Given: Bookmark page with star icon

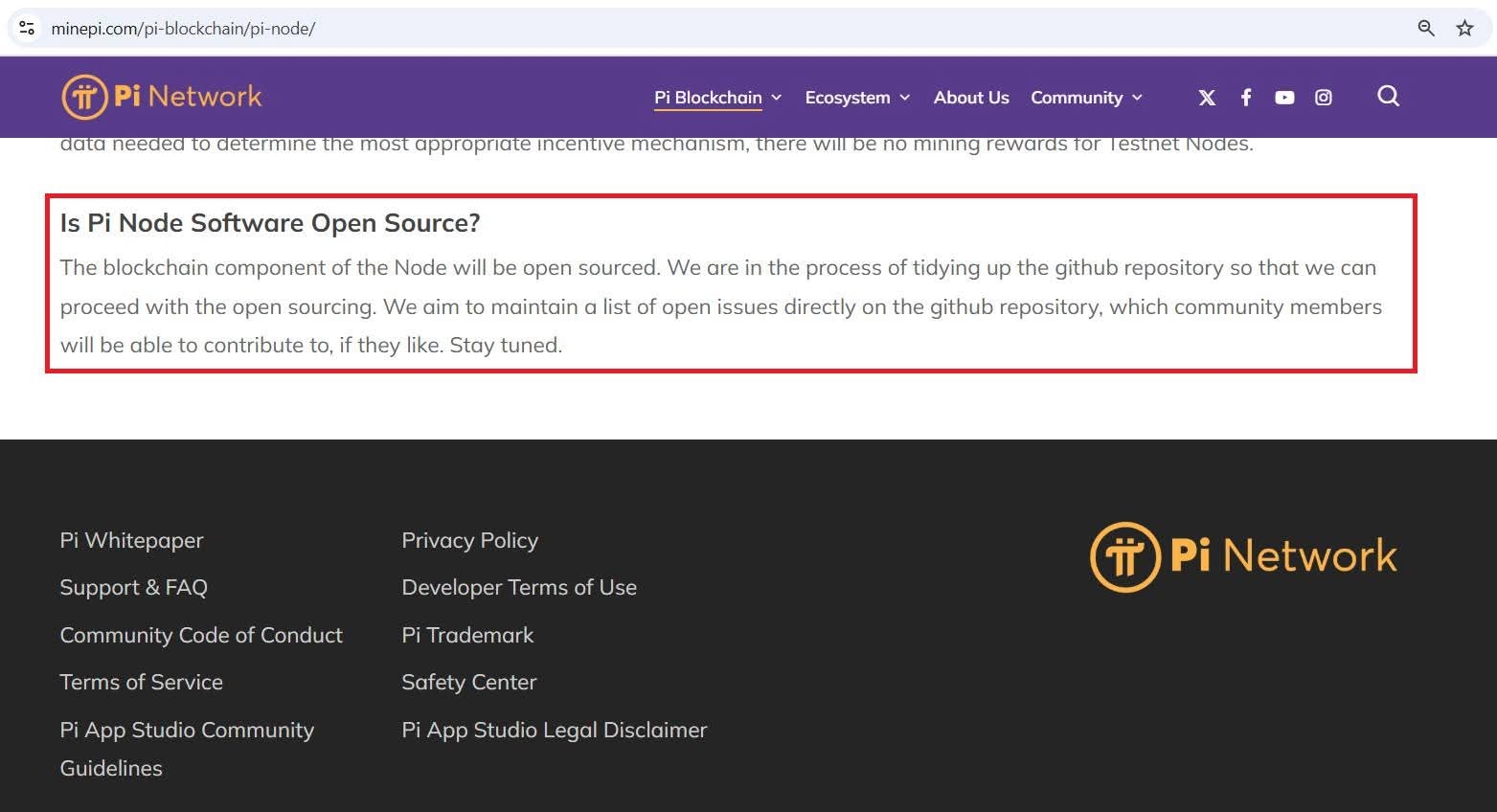Looking at the screenshot, I should [x=1464, y=28].
